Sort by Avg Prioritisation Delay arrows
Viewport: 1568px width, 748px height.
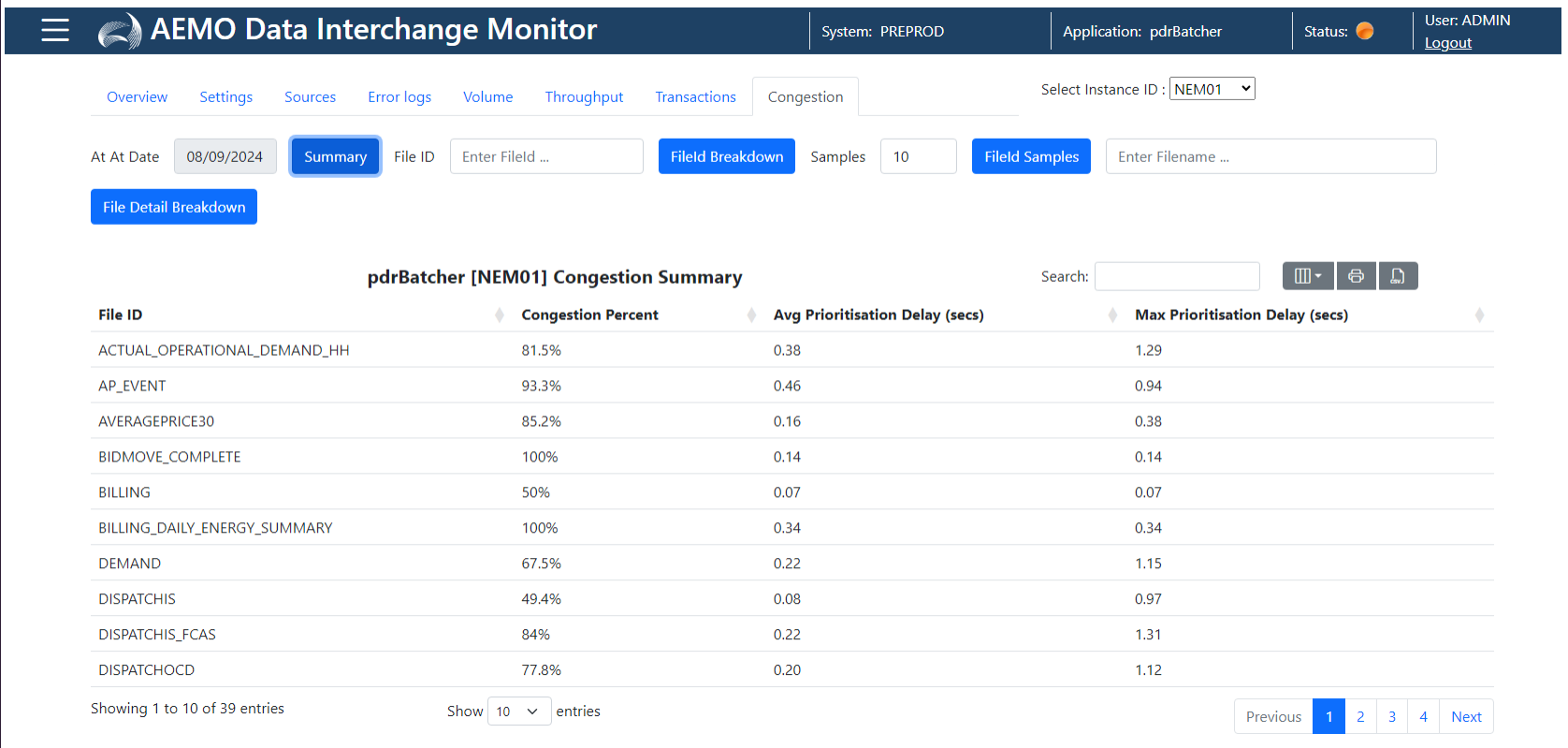[x=1112, y=315]
